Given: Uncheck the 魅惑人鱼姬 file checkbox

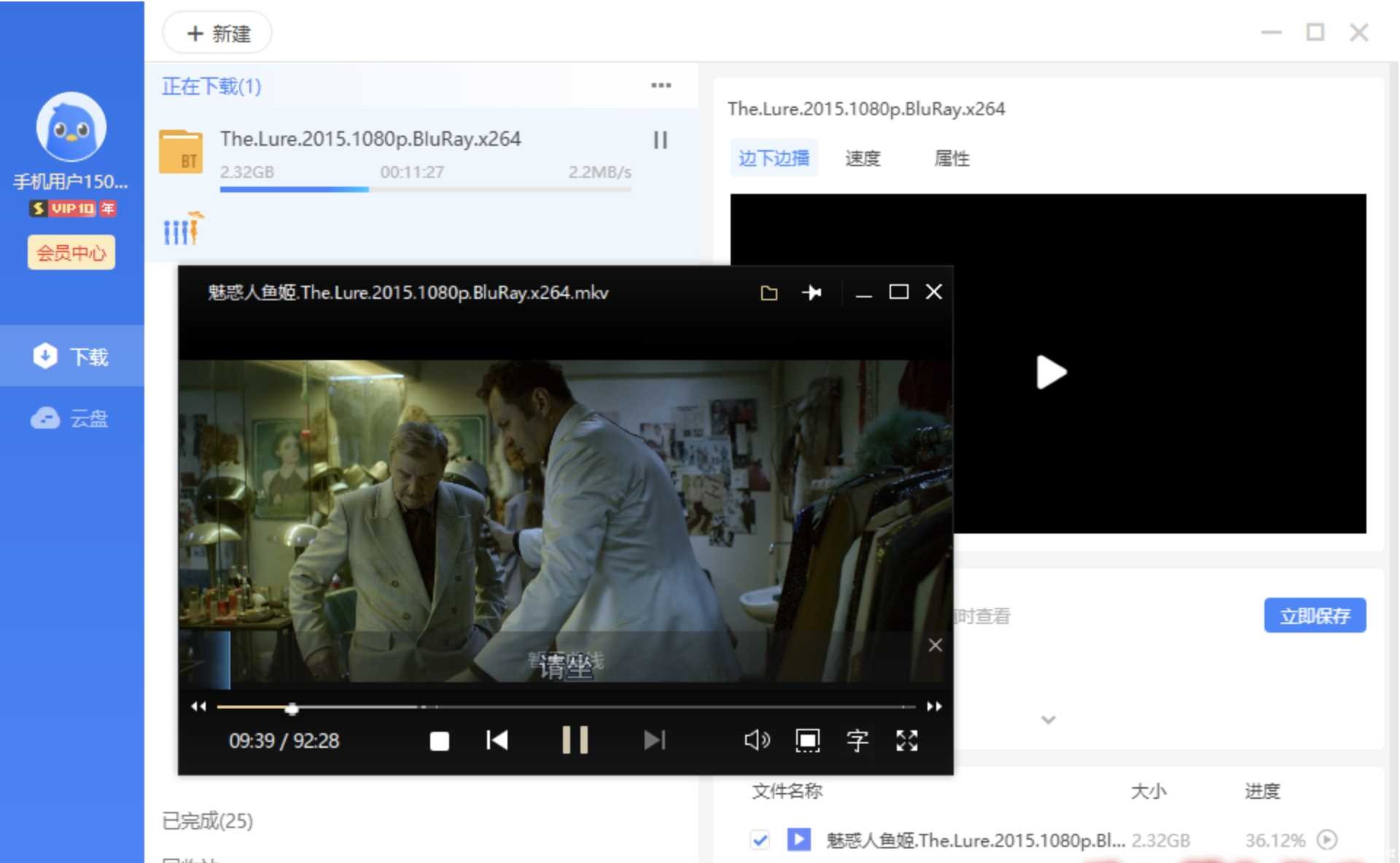Looking at the screenshot, I should tap(760, 840).
